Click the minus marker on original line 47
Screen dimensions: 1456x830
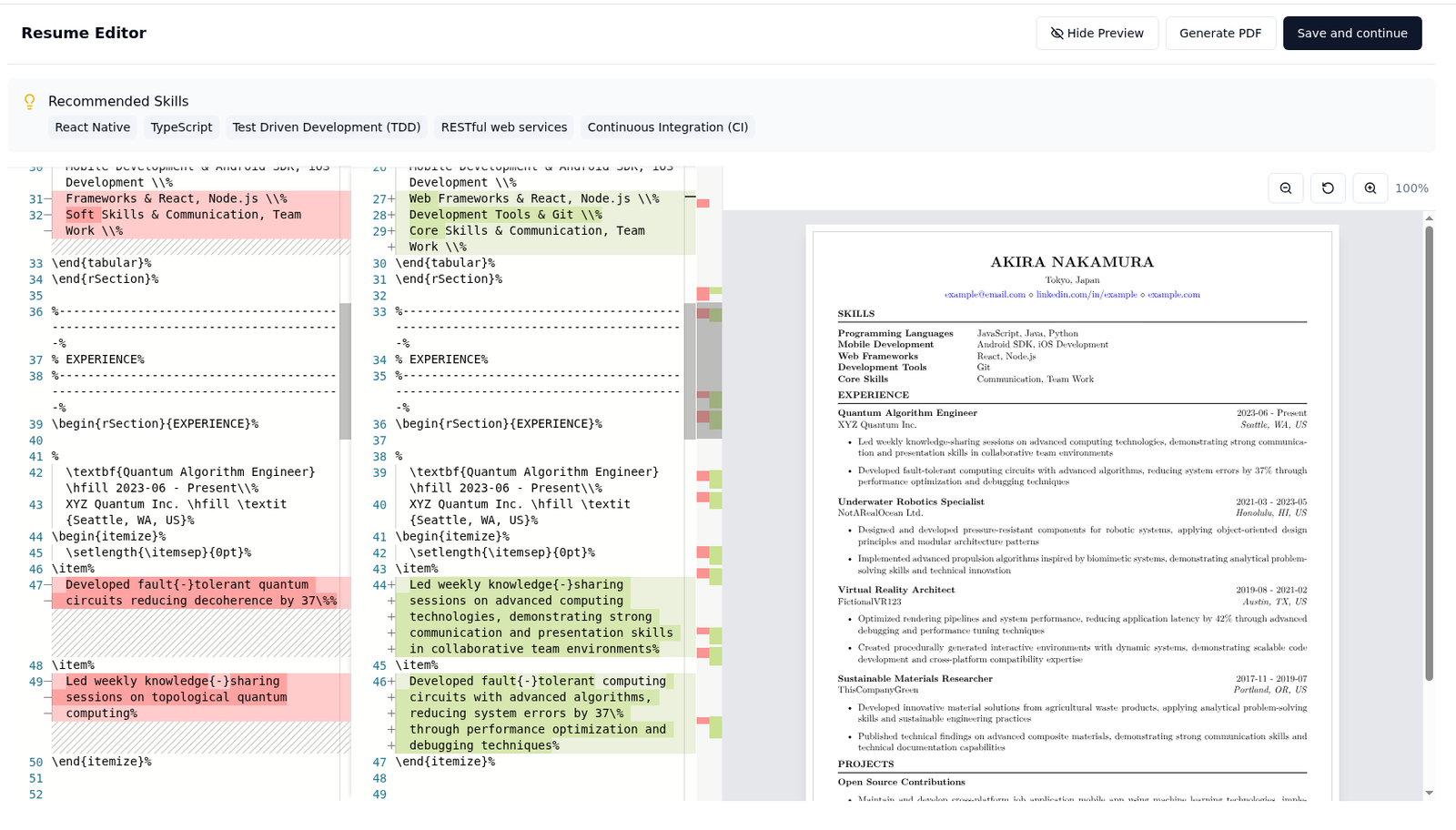(x=47, y=585)
